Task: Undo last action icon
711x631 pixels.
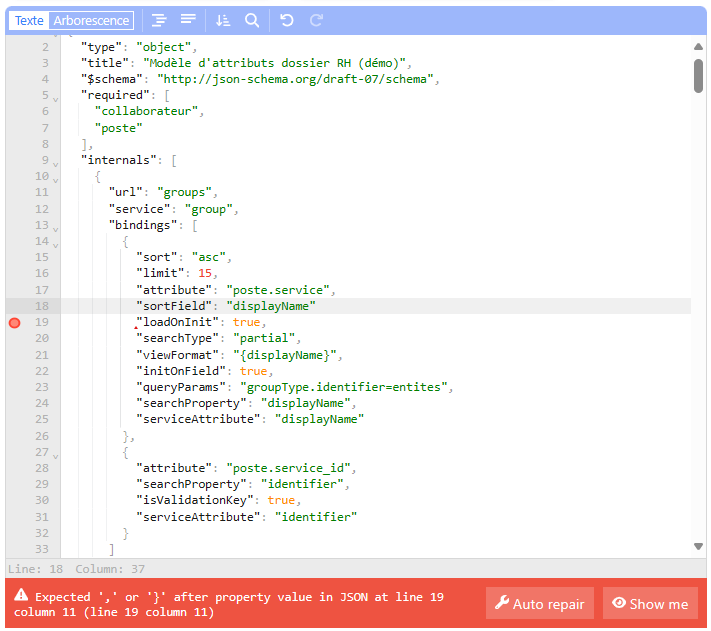Action: (x=287, y=20)
